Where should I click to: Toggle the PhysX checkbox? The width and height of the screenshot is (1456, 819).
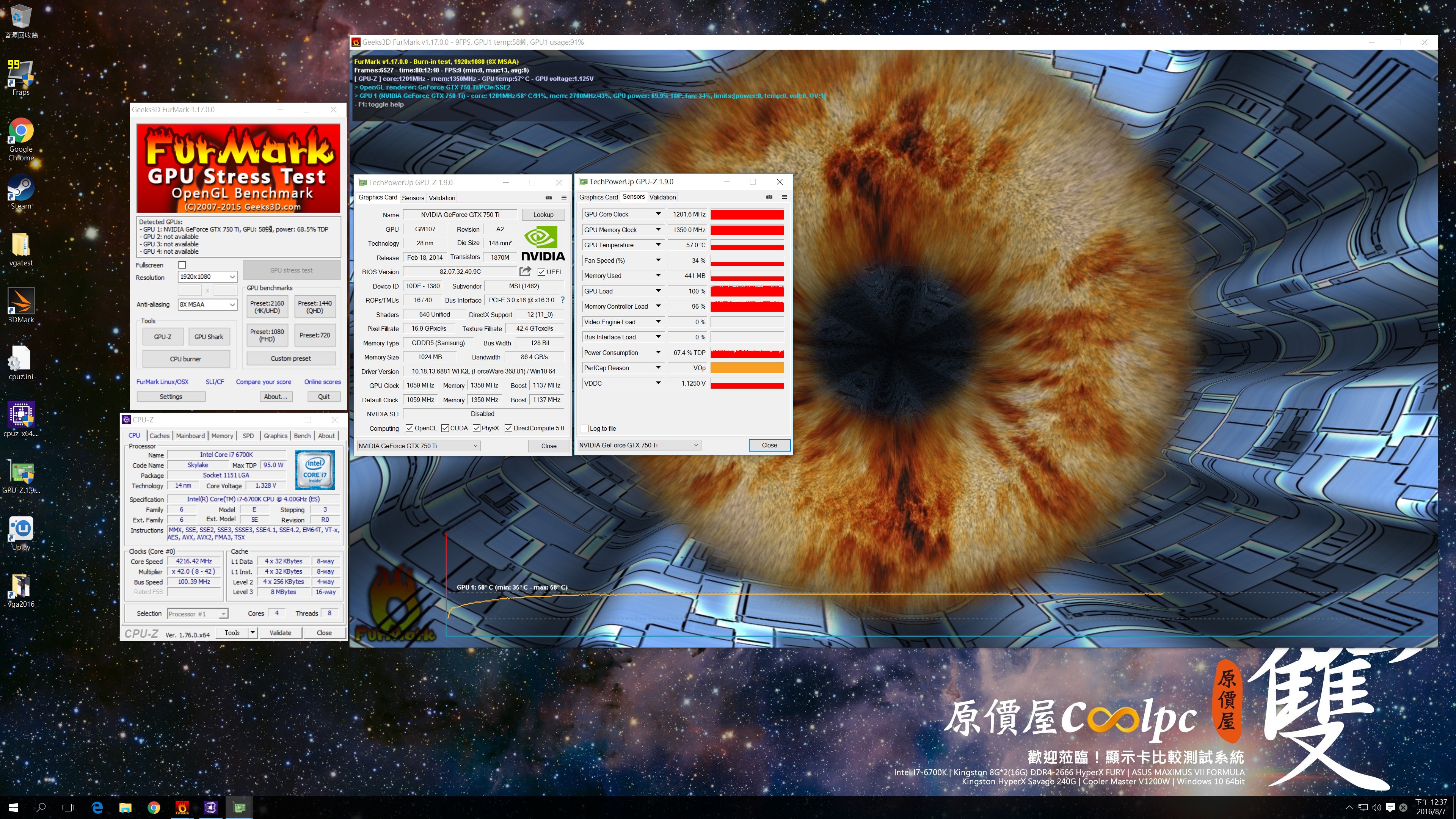point(477,428)
